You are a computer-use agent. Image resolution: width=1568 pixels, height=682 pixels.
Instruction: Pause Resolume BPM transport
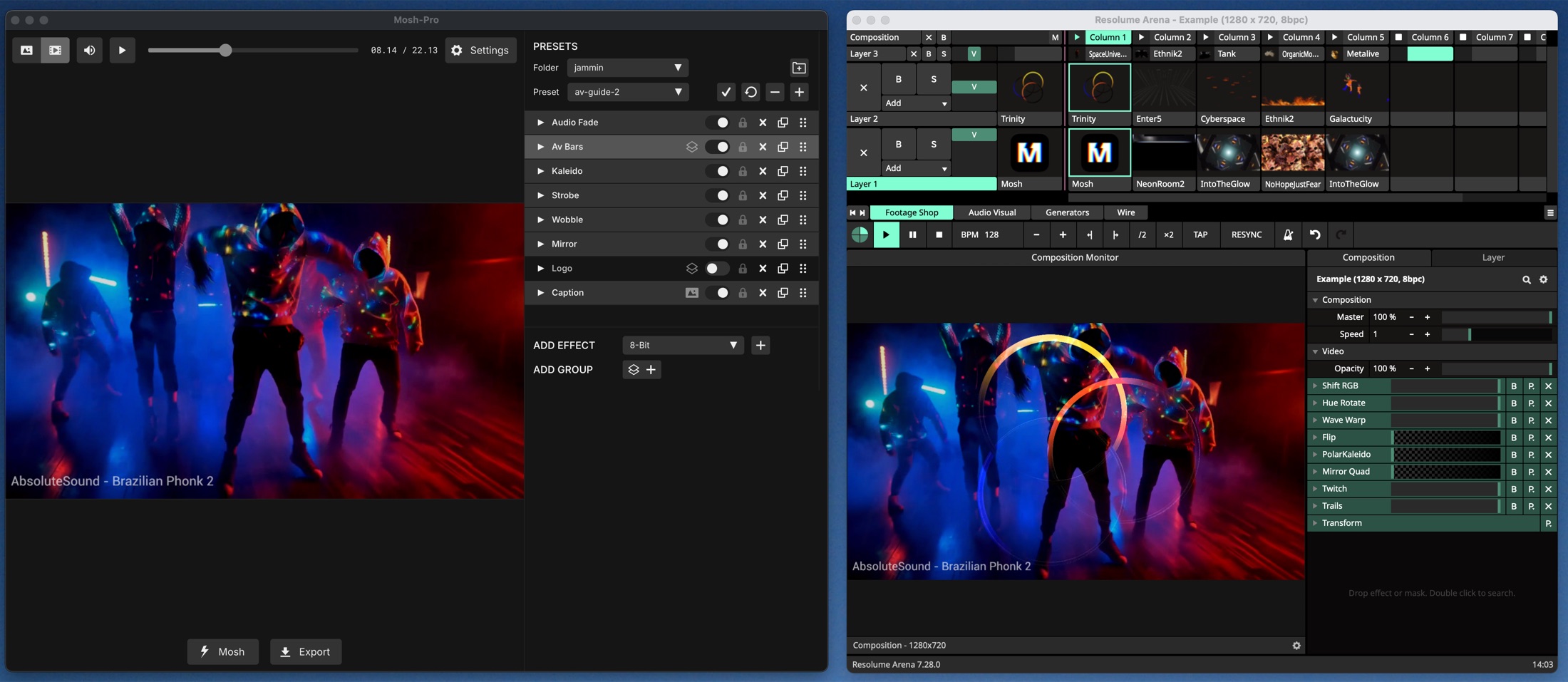912,234
